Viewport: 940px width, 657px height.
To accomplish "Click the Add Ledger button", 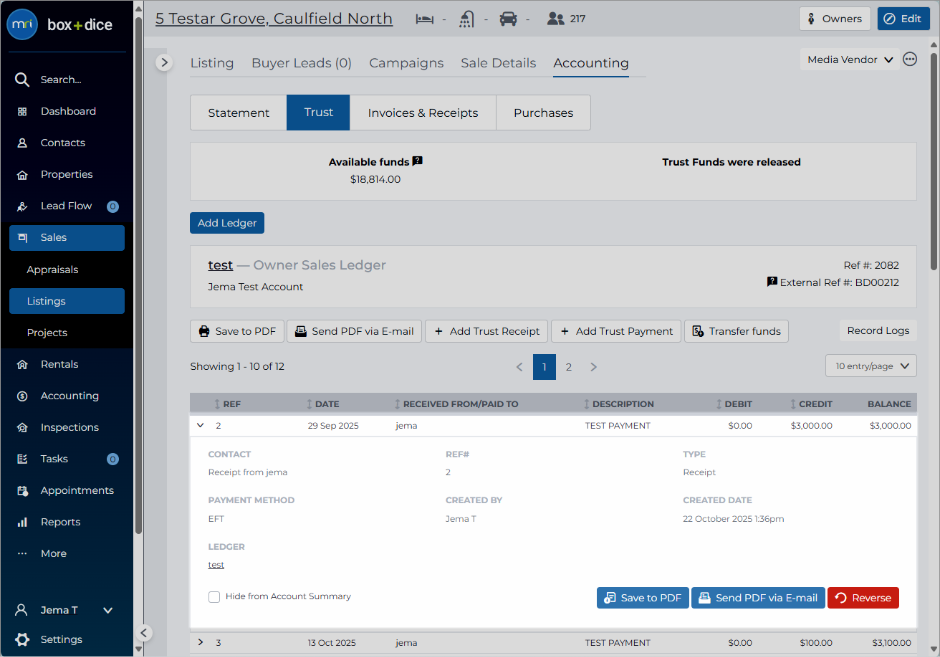I will [x=227, y=223].
